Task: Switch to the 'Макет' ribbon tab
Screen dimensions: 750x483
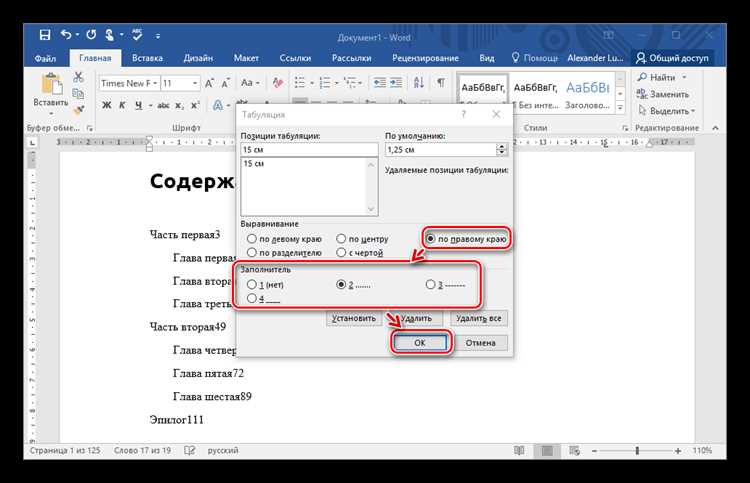Action: [246, 58]
